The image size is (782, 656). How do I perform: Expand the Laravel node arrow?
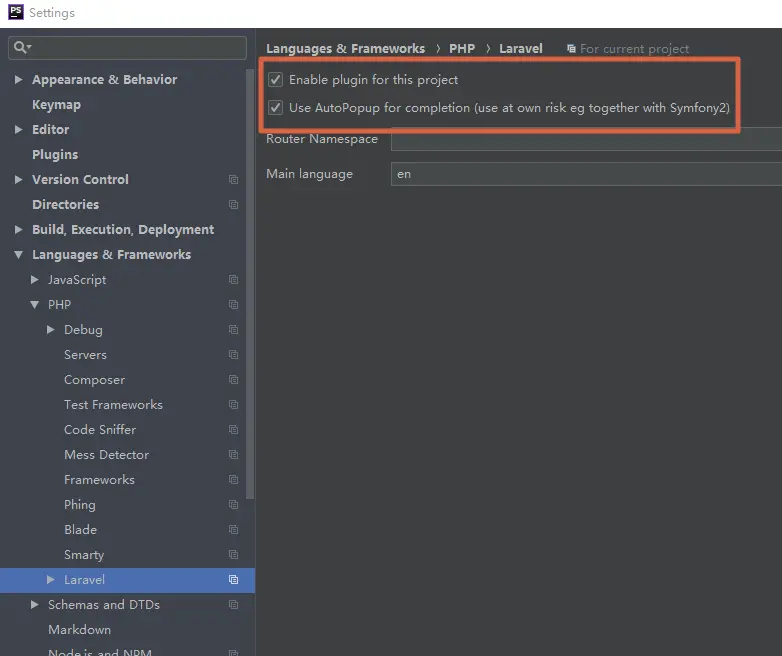[50, 580]
